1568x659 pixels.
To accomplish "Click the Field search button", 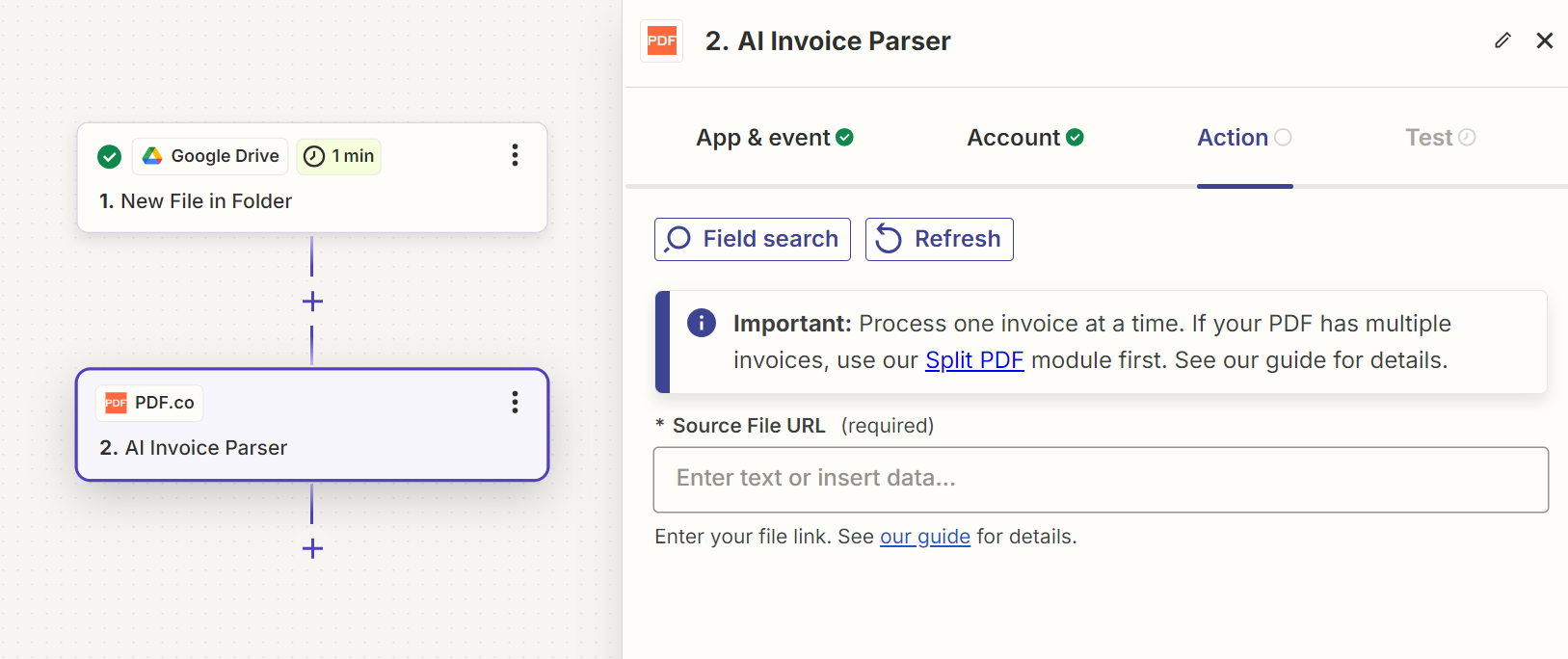I will [x=753, y=239].
